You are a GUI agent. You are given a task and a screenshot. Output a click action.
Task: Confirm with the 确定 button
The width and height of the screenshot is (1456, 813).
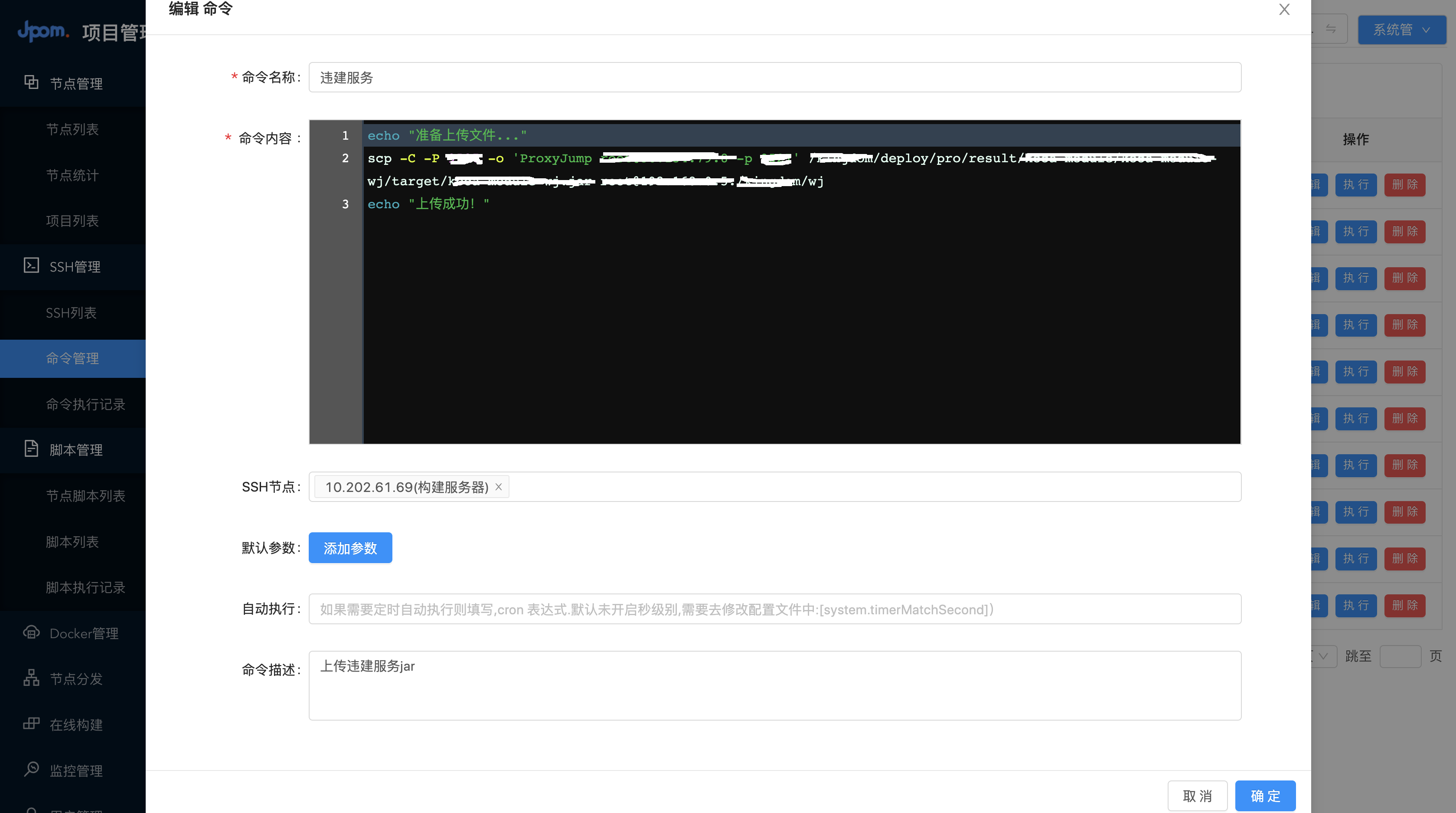(x=1265, y=796)
